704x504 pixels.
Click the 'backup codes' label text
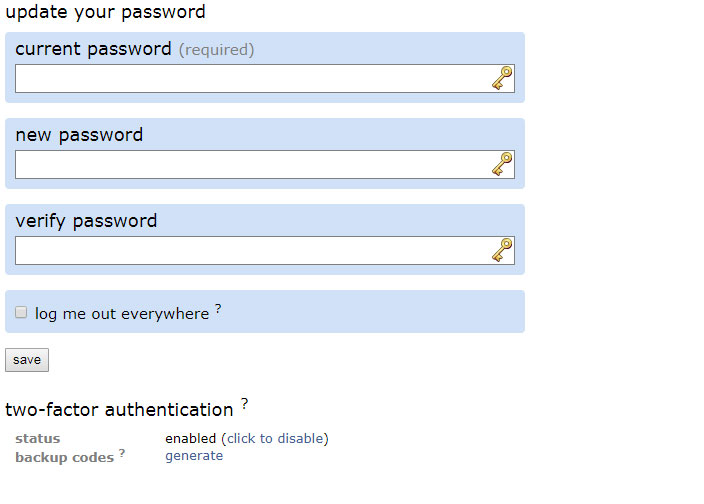coord(65,457)
